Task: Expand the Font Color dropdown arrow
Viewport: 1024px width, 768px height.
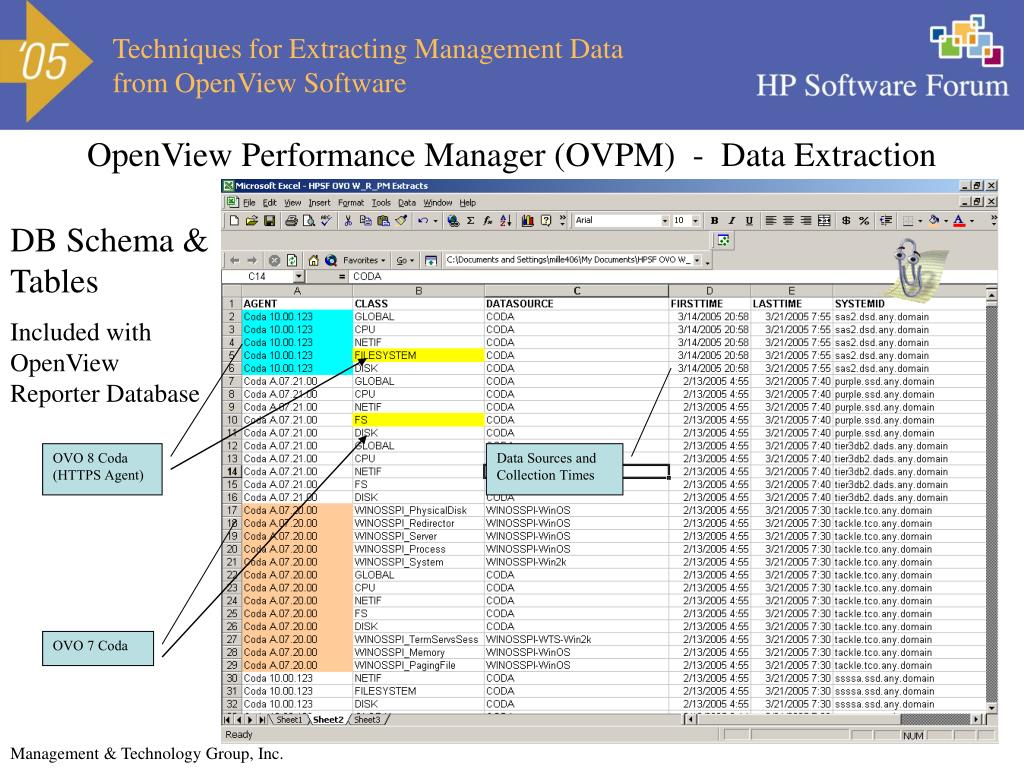Action: pyautogui.click(x=972, y=221)
